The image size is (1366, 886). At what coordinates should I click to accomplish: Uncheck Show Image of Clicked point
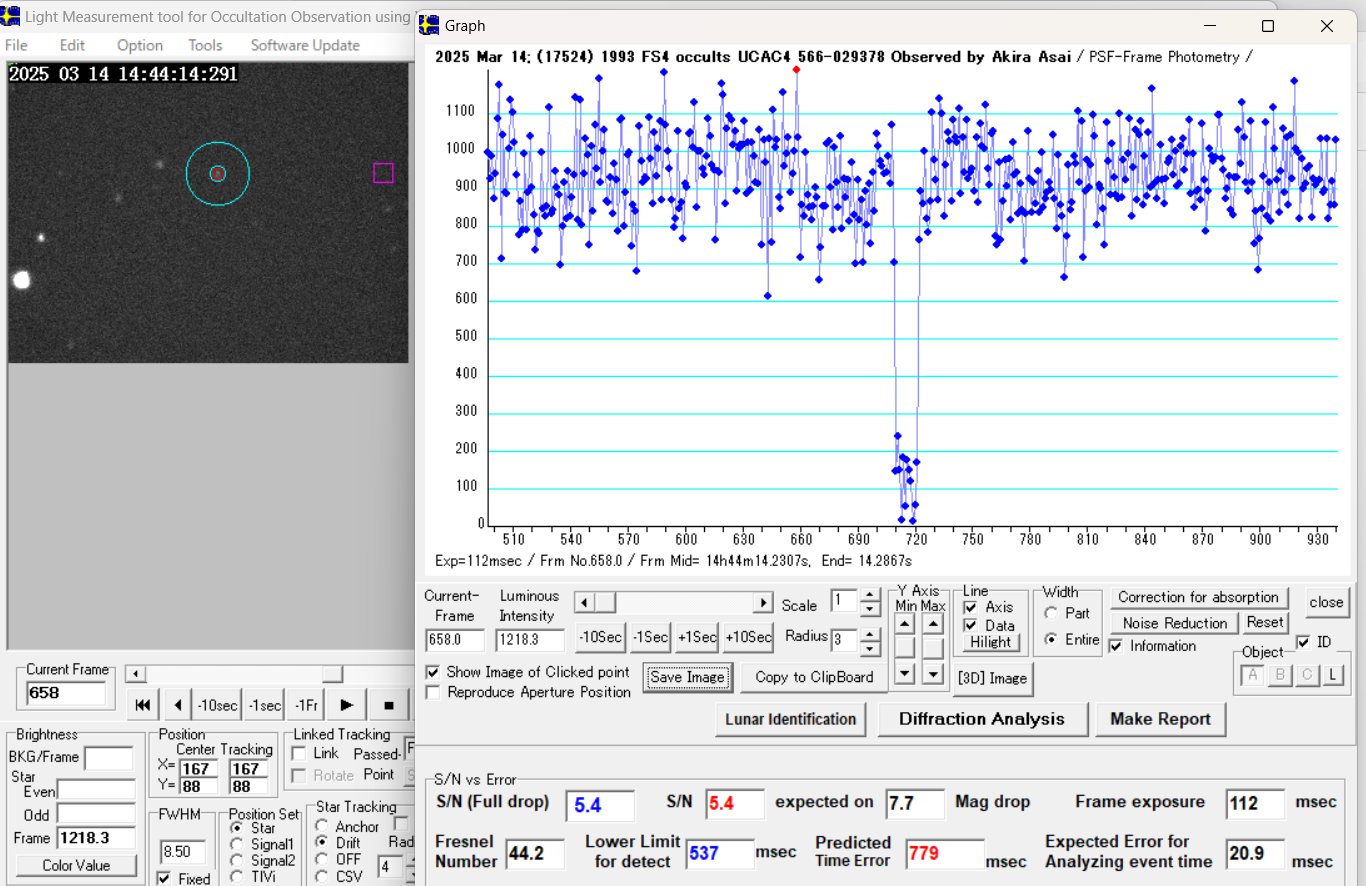pos(433,672)
